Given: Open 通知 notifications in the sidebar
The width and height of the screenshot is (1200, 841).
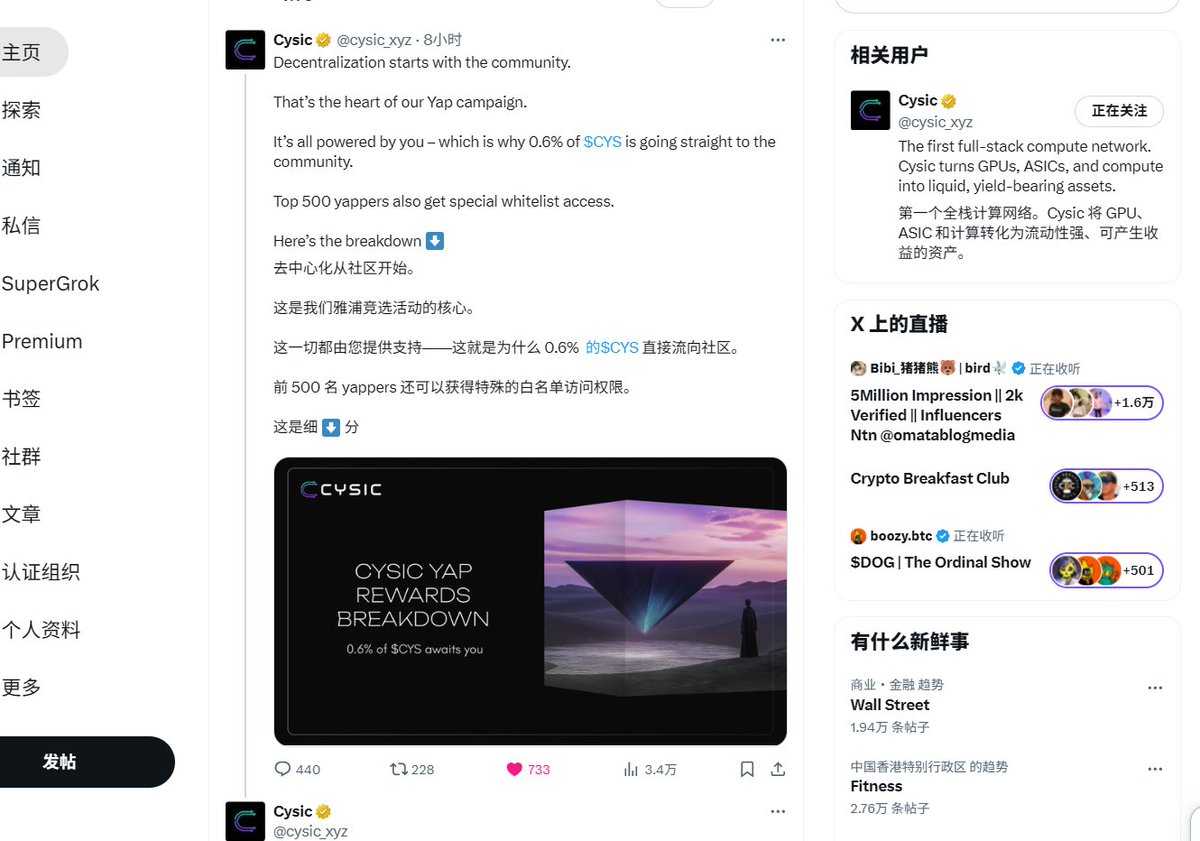Looking at the screenshot, I should click(21, 168).
